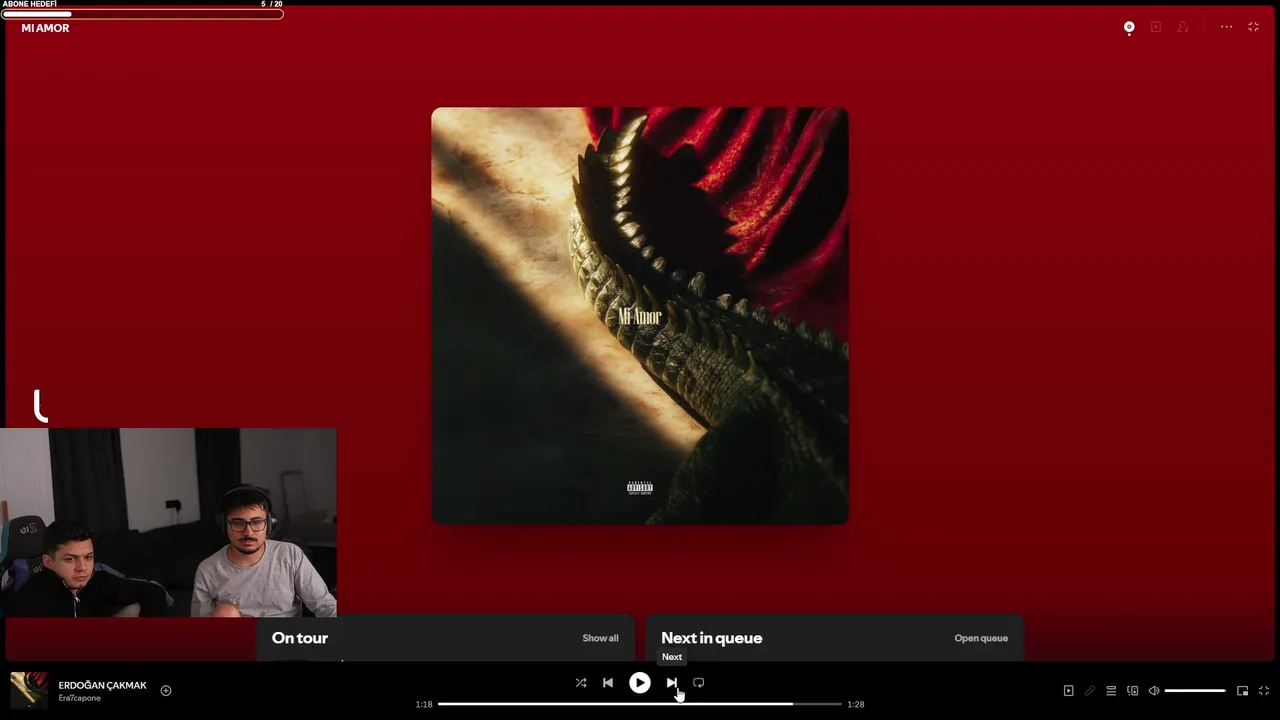Image resolution: width=1280 pixels, height=720 pixels.
Task: Open the three-dot more options menu
Action: click(1226, 28)
